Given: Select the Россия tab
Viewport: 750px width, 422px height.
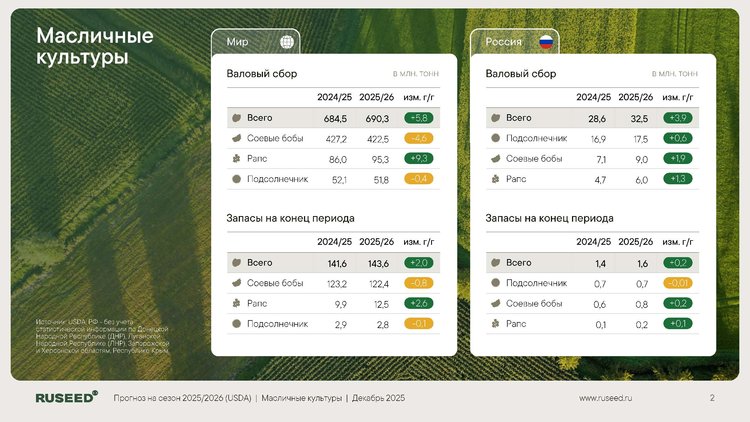Looking at the screenshot, I should click(514, 42).
